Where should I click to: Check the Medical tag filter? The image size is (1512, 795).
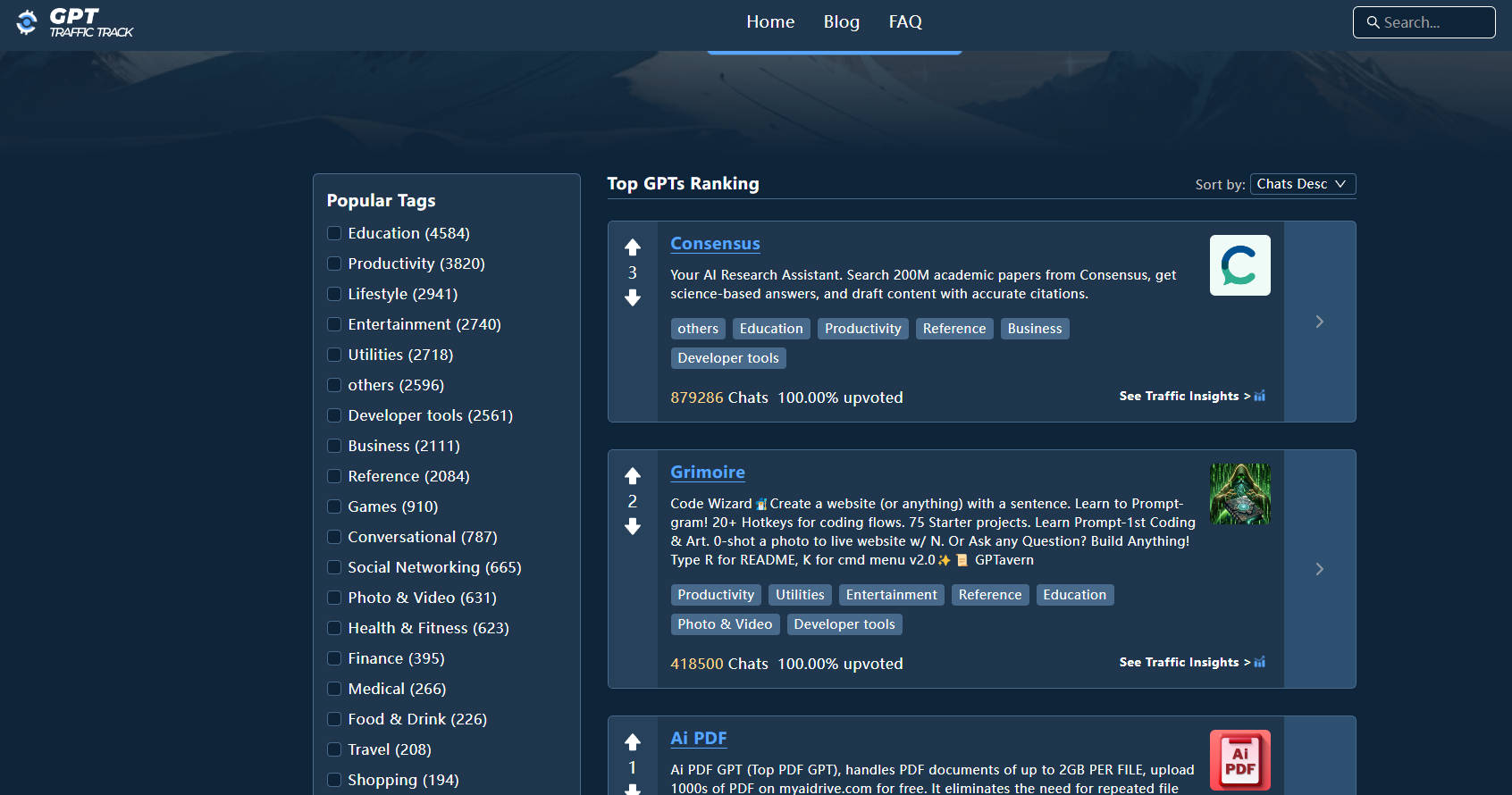point(334,689)
